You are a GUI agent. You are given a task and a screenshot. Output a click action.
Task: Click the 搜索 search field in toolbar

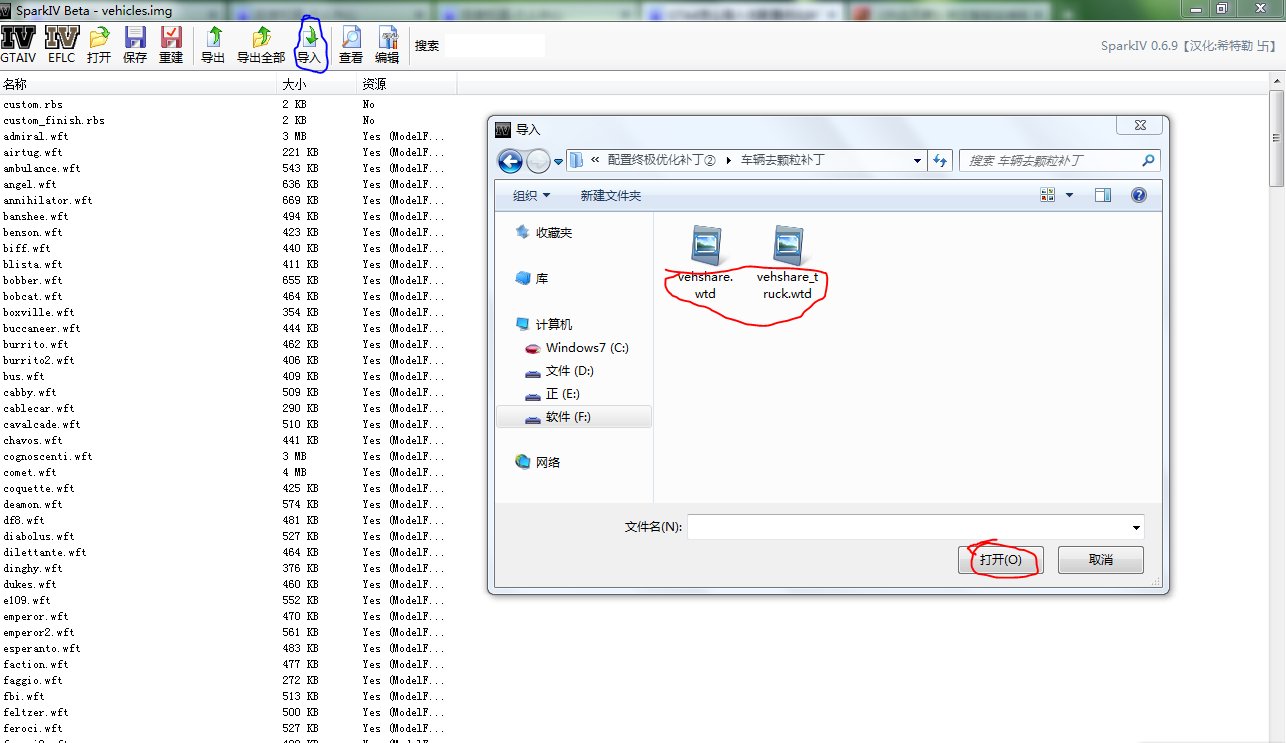tap(494, 45)
